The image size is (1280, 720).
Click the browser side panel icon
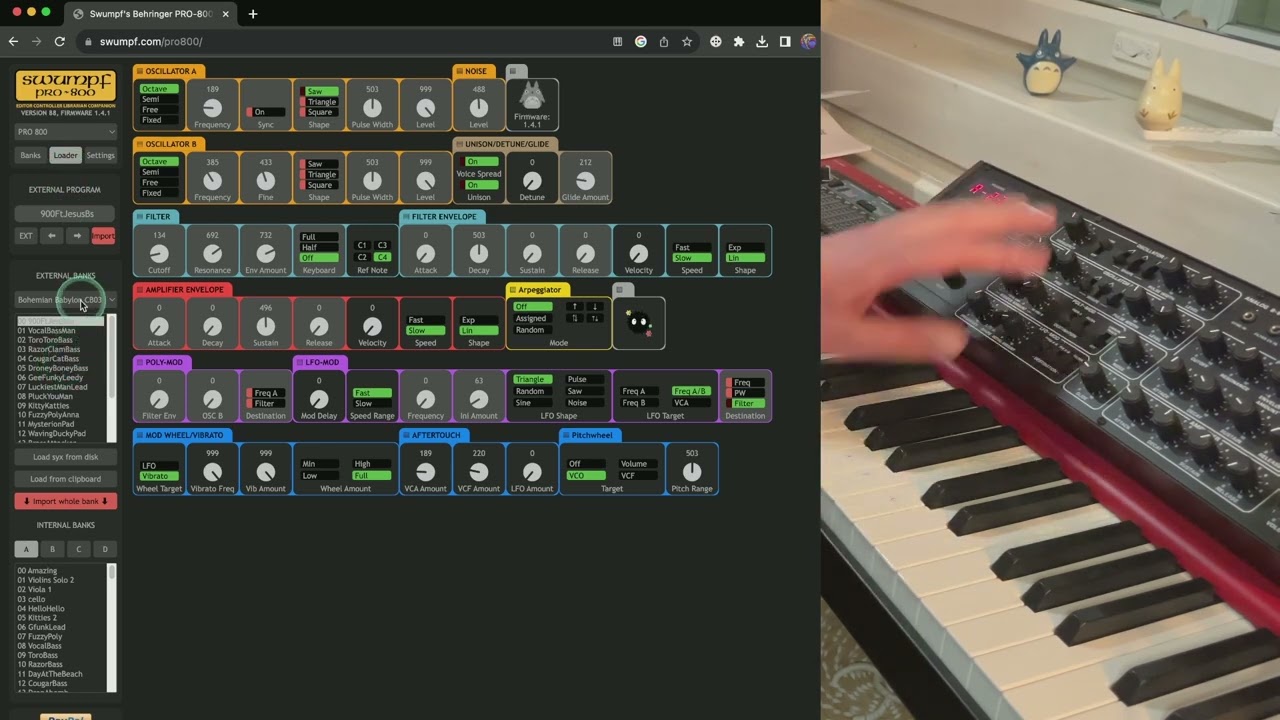[x=785, y=42]
